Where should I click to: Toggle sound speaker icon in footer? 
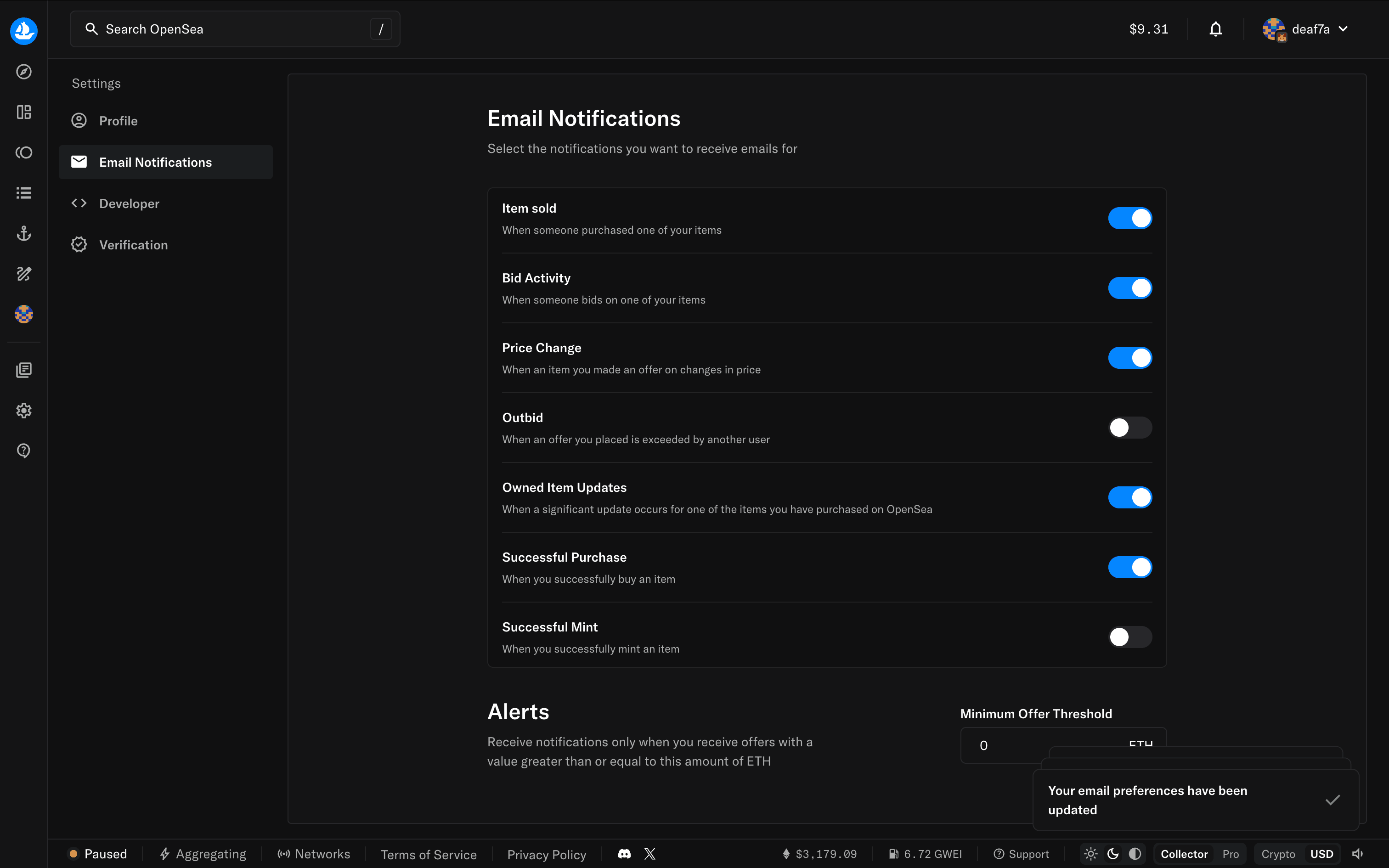click(x=1357, y=854)
